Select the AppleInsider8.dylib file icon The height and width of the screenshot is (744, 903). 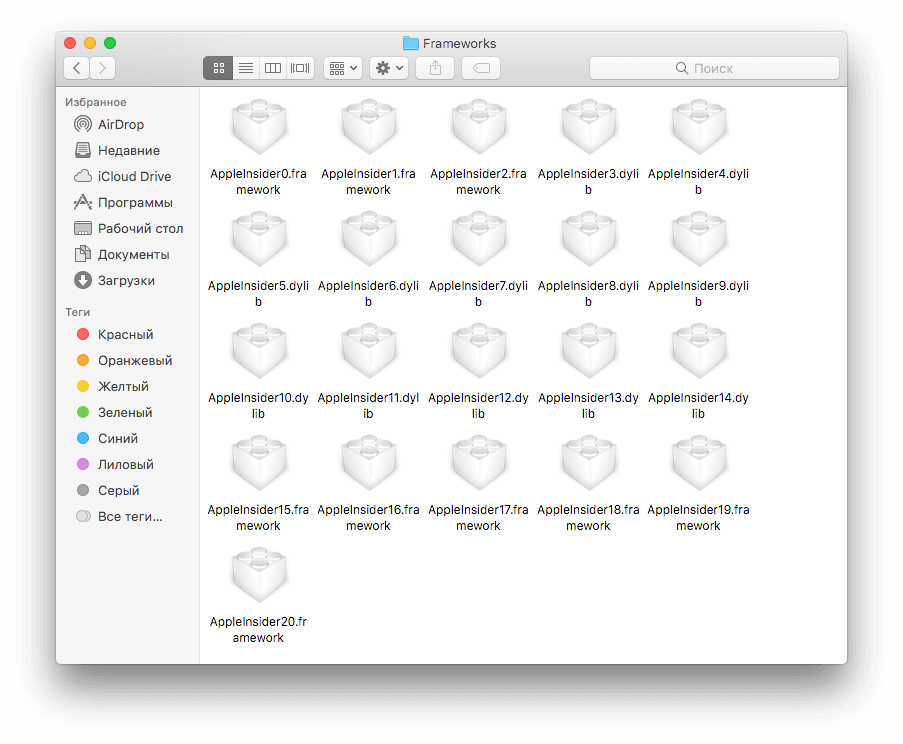coord(589,239)
